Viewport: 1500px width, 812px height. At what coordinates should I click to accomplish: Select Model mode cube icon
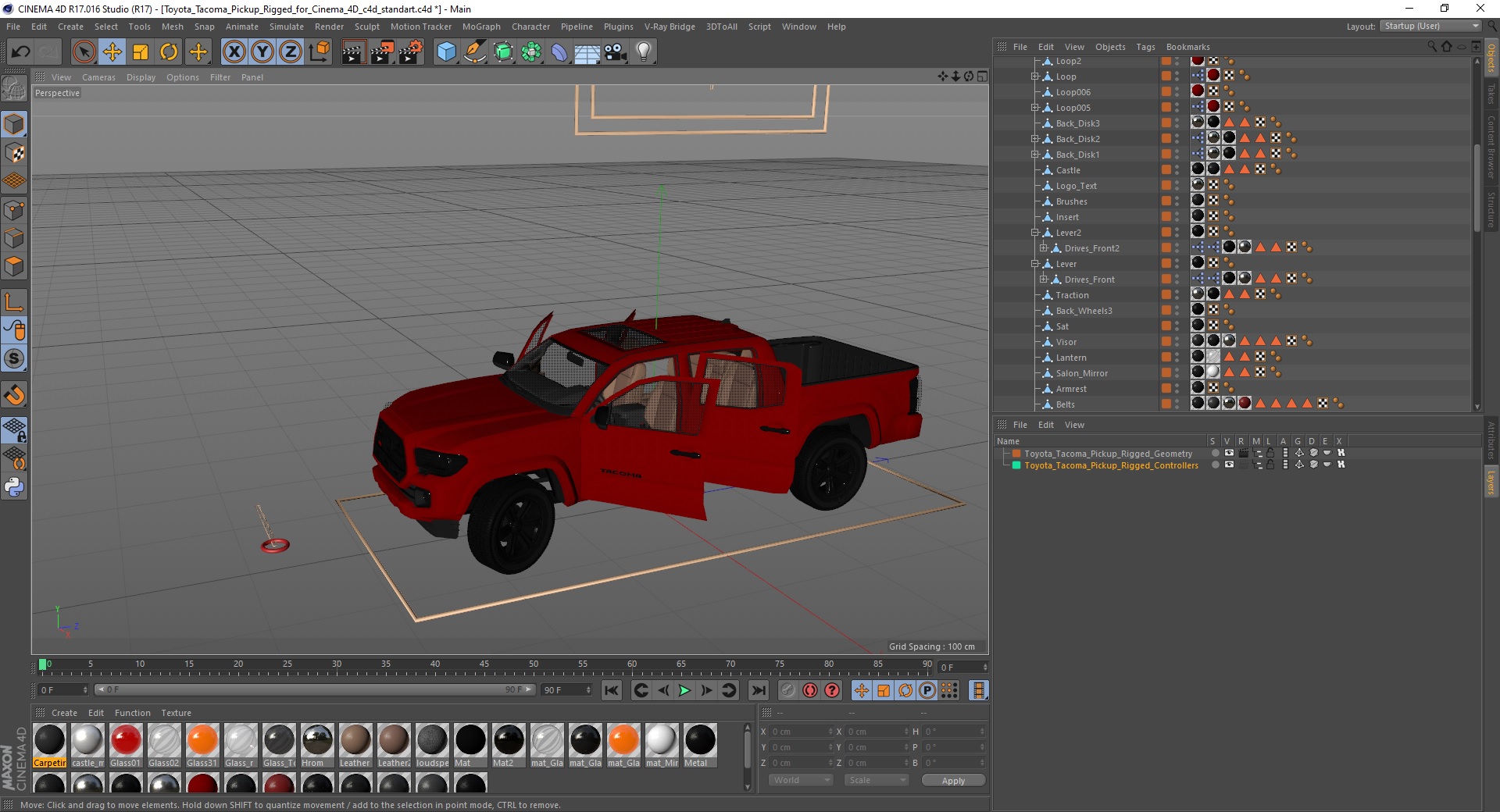pyautogui.click(x=14, y=124)
